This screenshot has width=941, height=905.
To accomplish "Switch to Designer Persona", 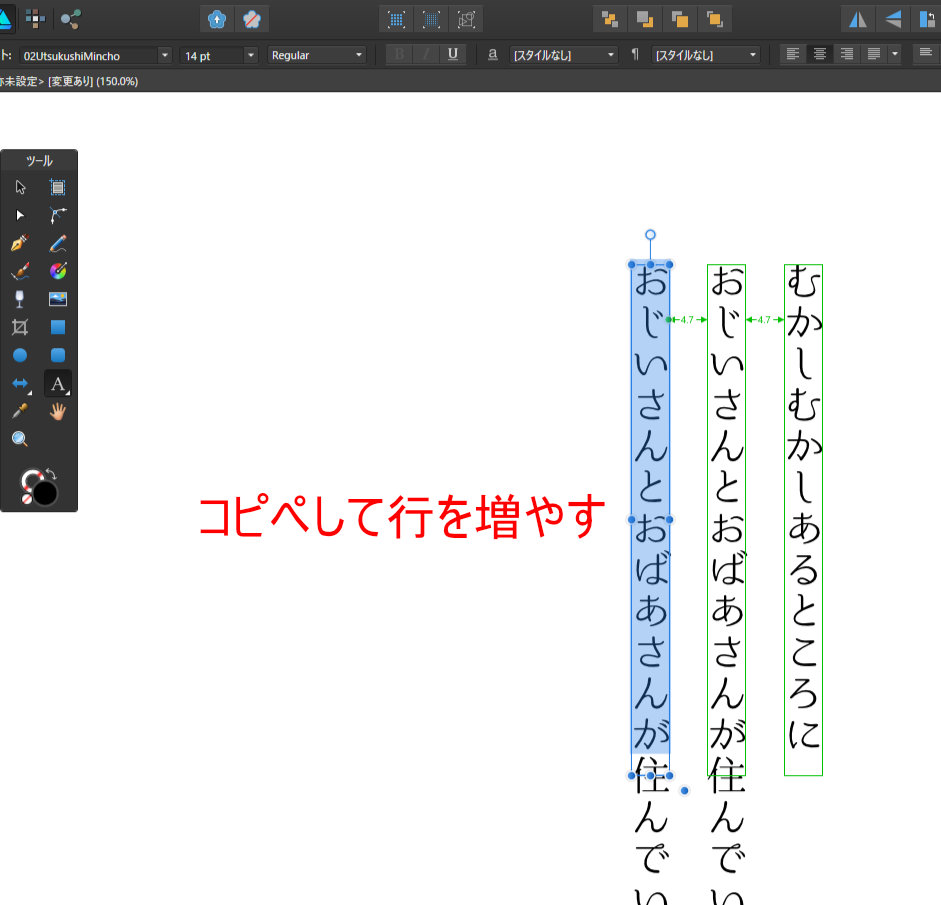I will coord(5,19).
